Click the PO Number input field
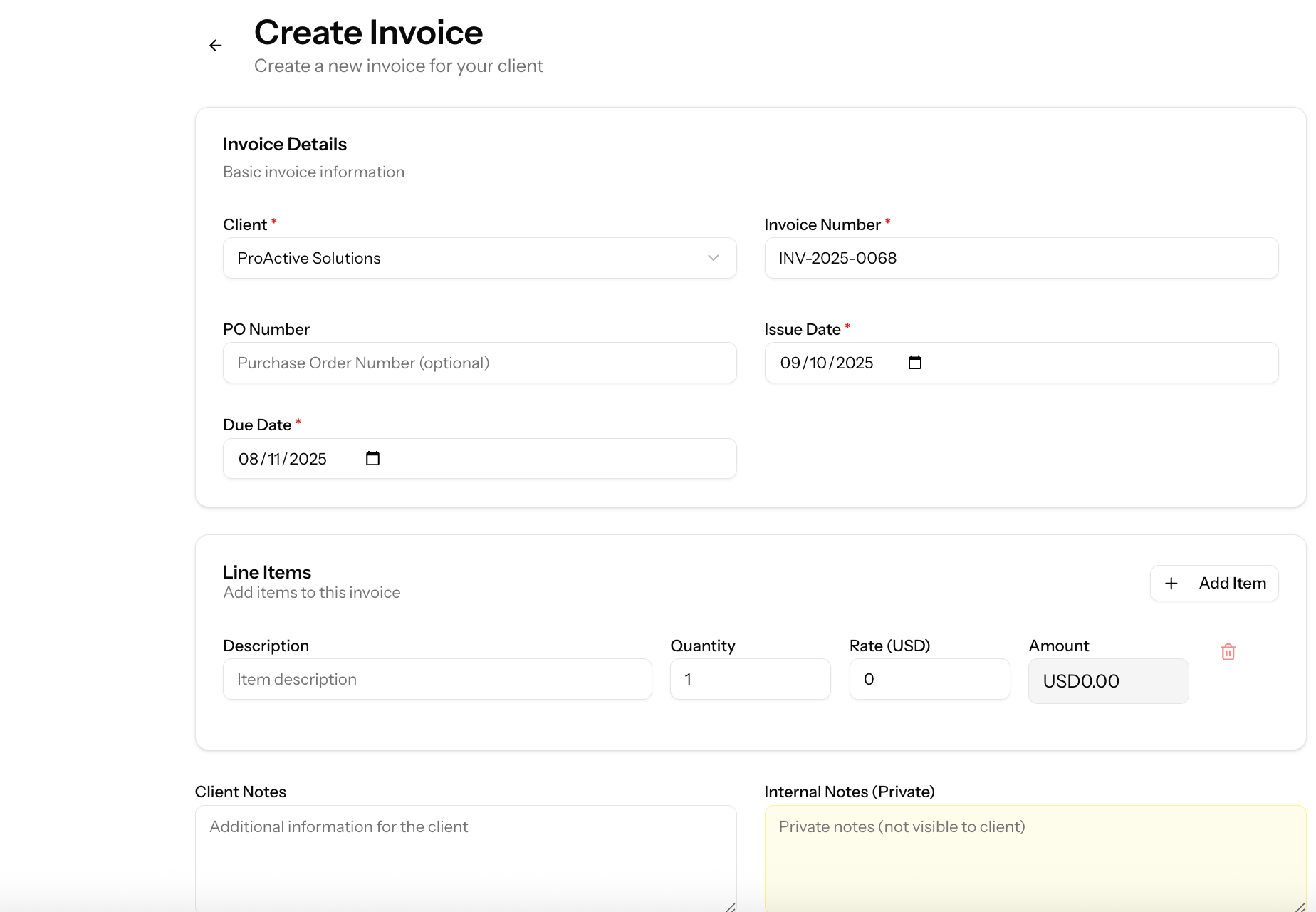The image size is (1316, 912). (479, 363)
